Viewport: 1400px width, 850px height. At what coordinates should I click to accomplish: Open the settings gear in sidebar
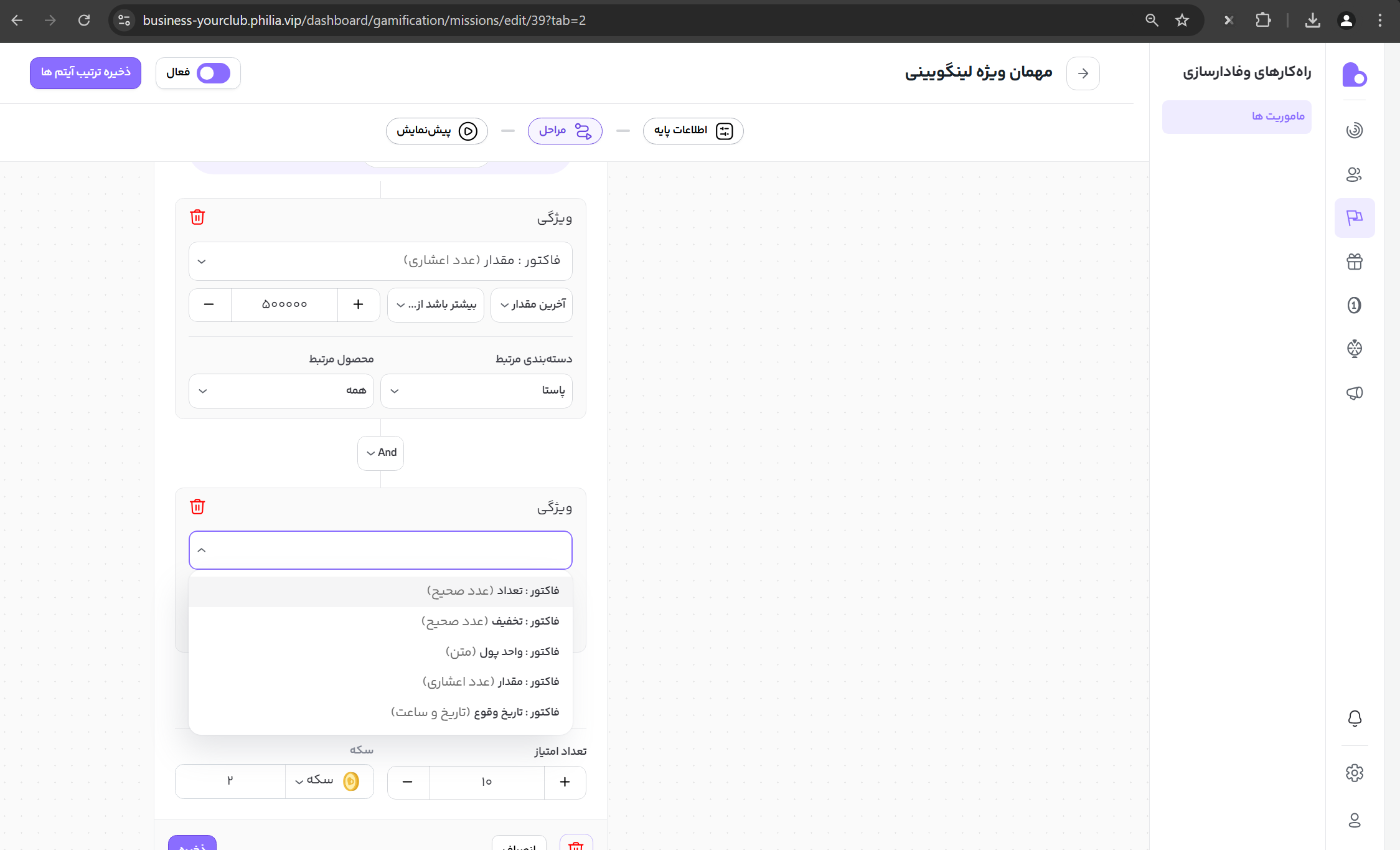click(x=1354, y=773)
